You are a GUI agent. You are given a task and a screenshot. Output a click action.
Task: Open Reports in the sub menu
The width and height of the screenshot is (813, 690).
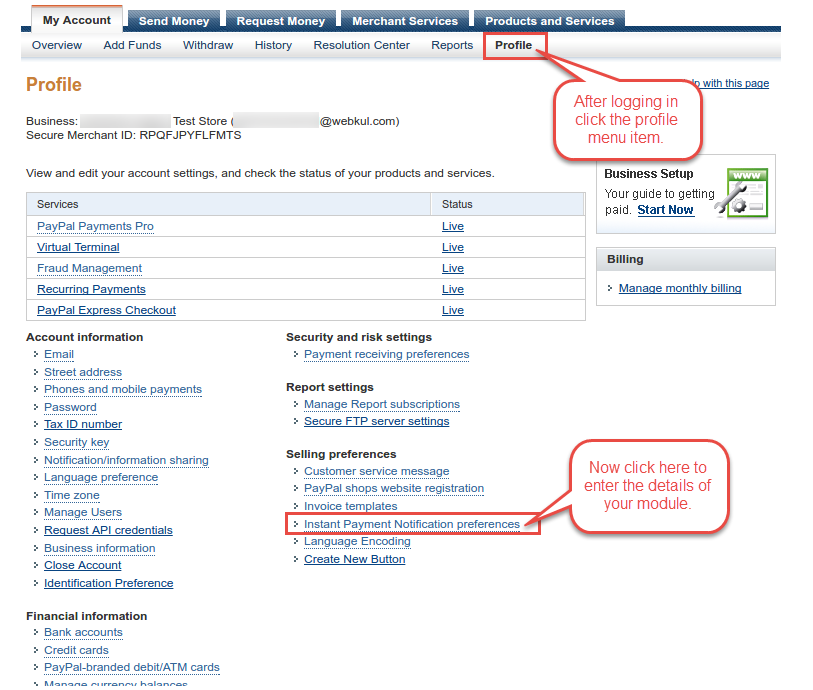pyautogui.click(x=452, y=46)
